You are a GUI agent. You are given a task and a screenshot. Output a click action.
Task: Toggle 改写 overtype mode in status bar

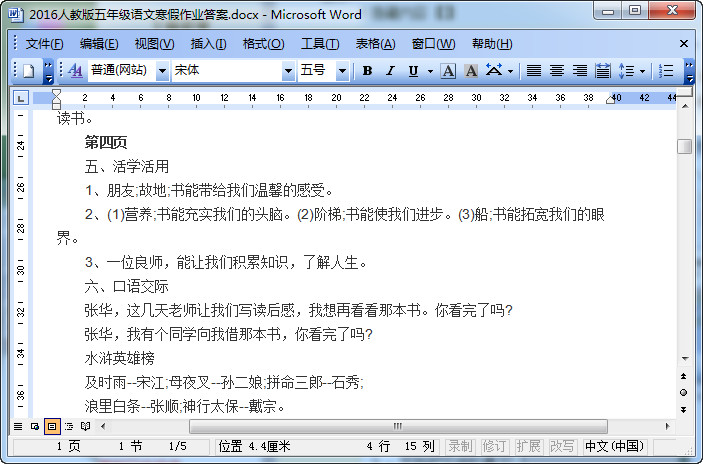pyautogui.click(x=562, y=447)
